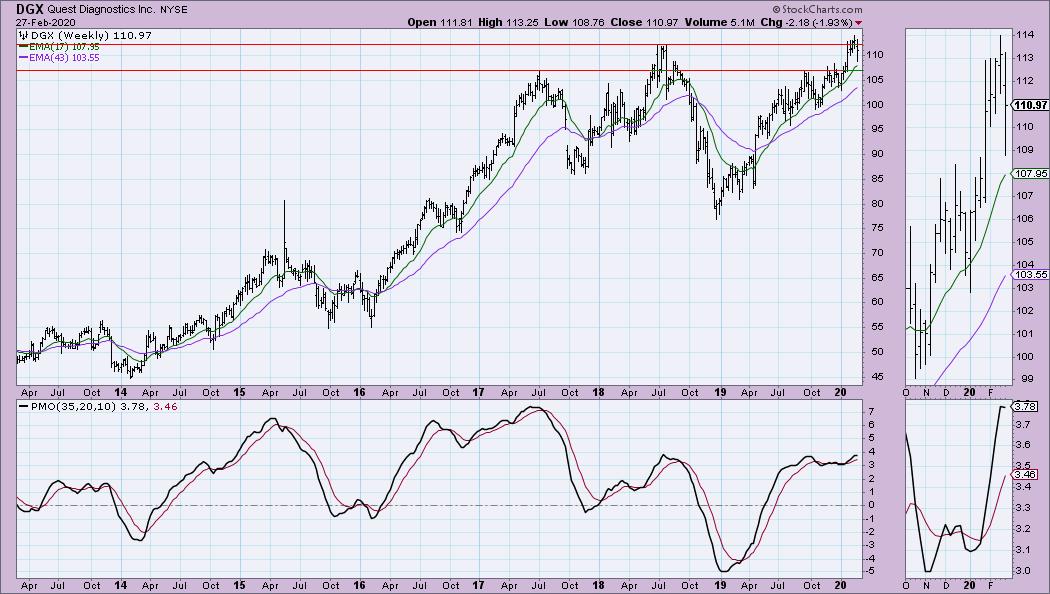Click the 3.46 signal tag on PMO zoom panel
This screenshot has height=594, width=1050.
1025,474
